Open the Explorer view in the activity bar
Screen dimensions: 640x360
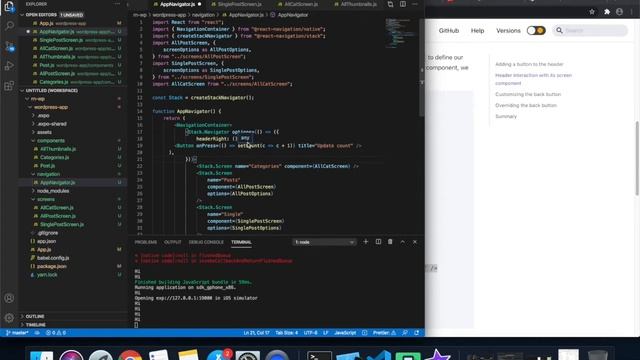tap(9, 7)
